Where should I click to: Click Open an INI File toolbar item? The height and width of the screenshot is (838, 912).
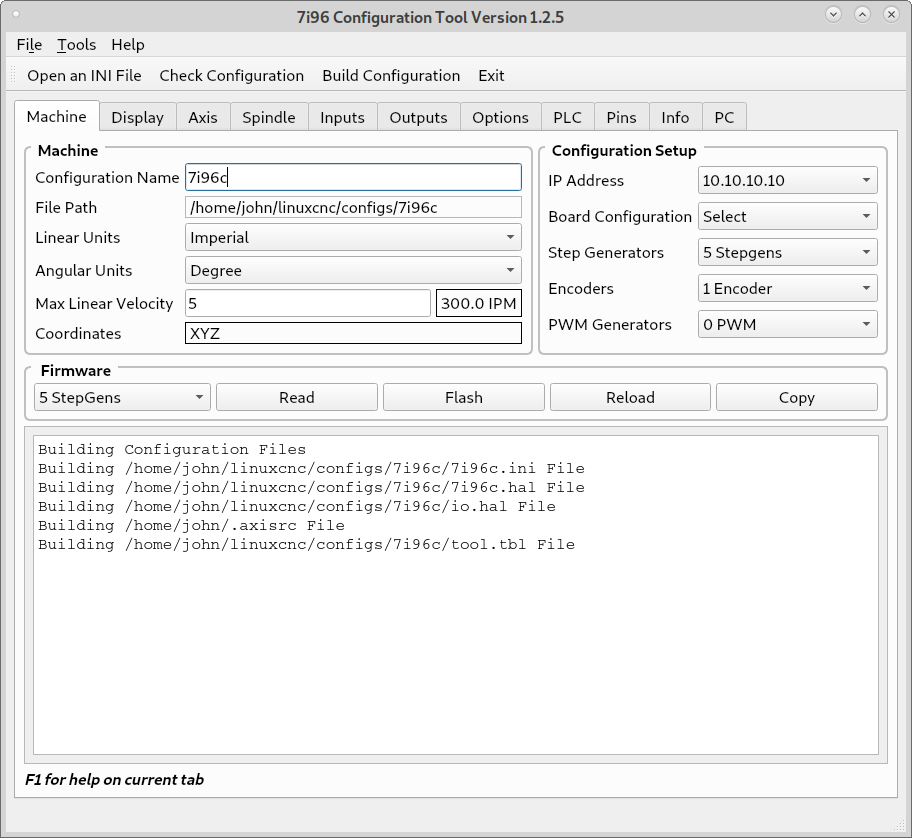pos(84,76)
